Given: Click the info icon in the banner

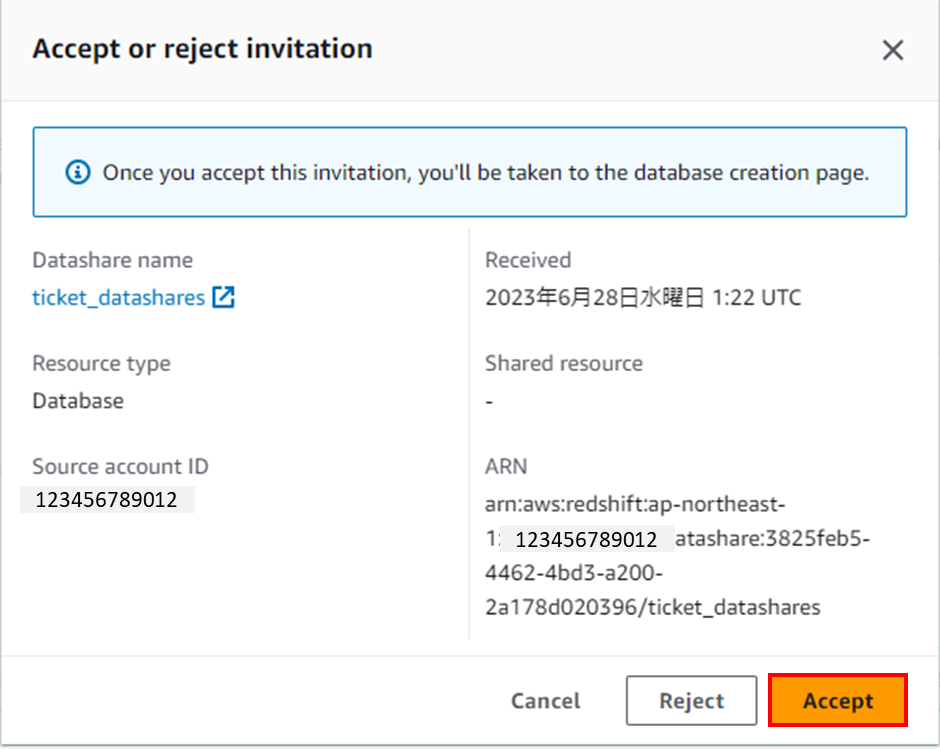Looking at the screenshot, I should click(x=78, y=172).
